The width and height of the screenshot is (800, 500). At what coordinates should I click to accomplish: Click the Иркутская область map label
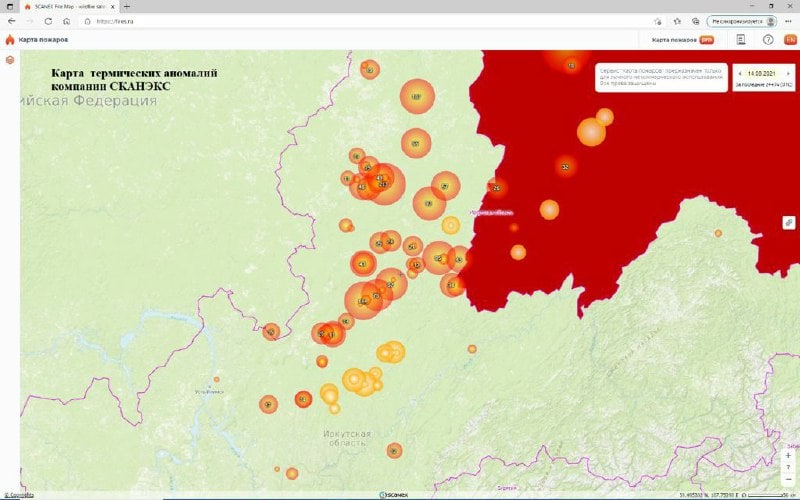[x=347, y=438]
